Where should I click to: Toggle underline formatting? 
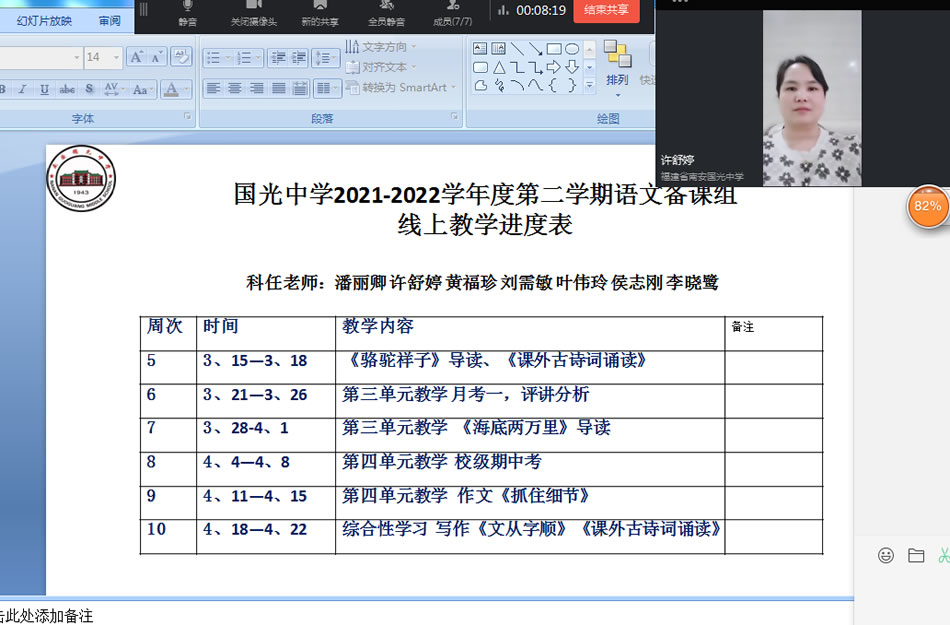coord(44,90)
